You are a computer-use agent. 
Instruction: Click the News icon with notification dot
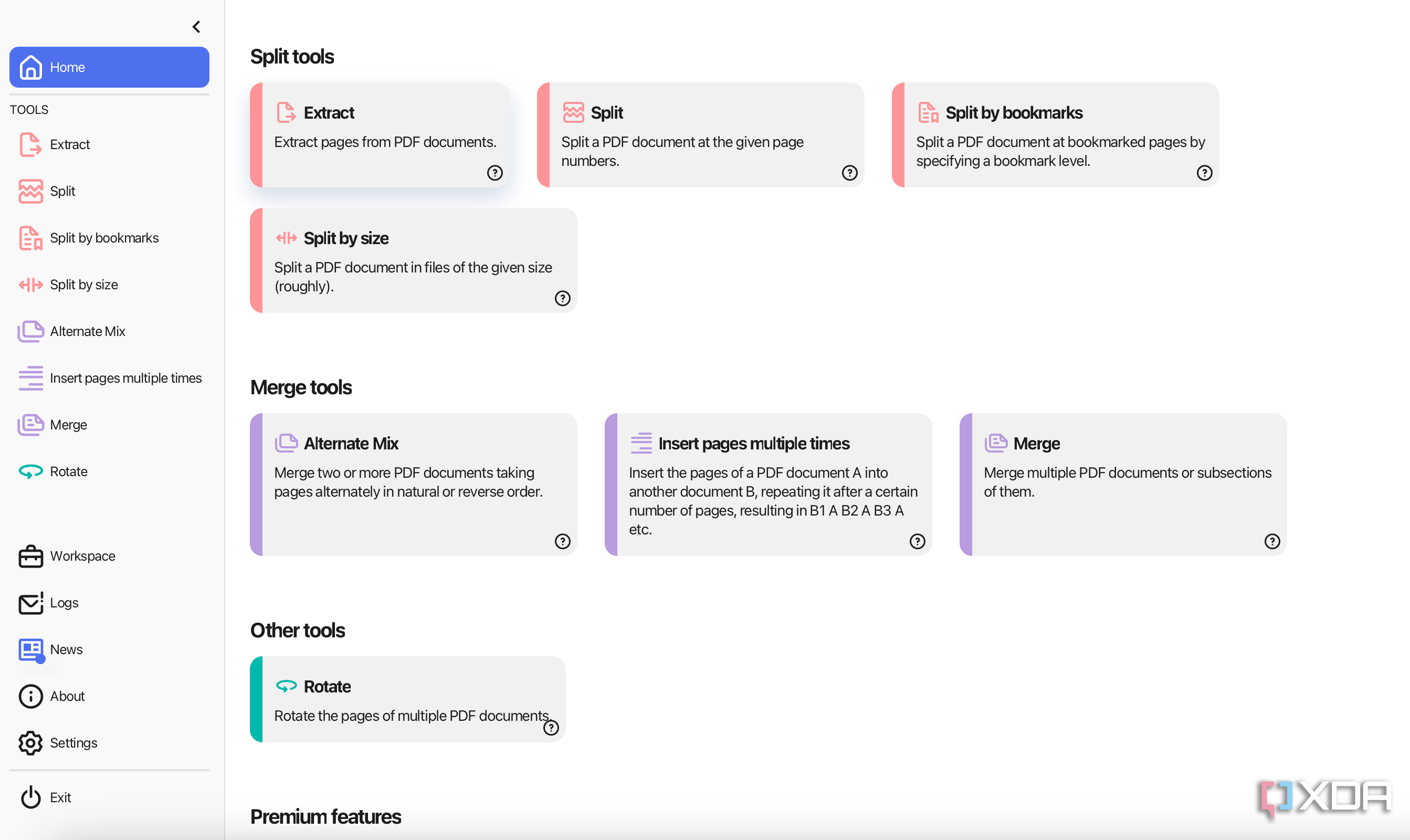coord(30,650)
